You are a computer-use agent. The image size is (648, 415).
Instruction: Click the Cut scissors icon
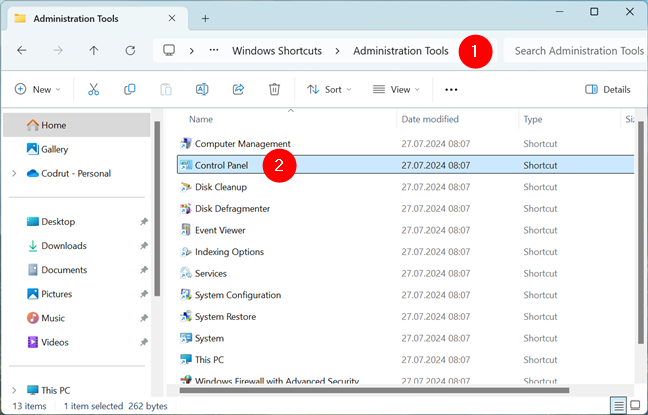(93, 89)
